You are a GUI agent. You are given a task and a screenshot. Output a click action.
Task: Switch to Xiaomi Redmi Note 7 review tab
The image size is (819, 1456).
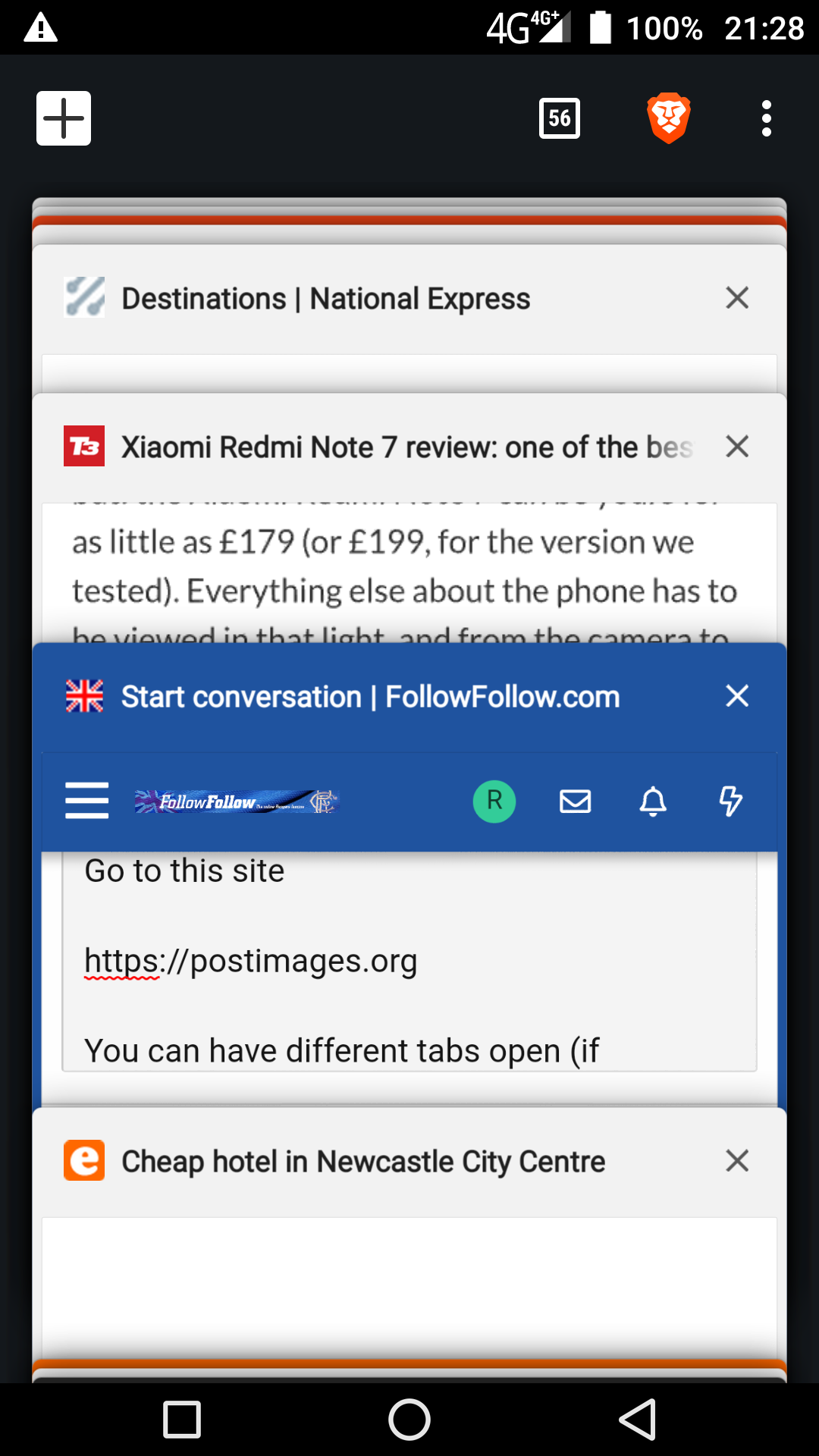(407, 447)
